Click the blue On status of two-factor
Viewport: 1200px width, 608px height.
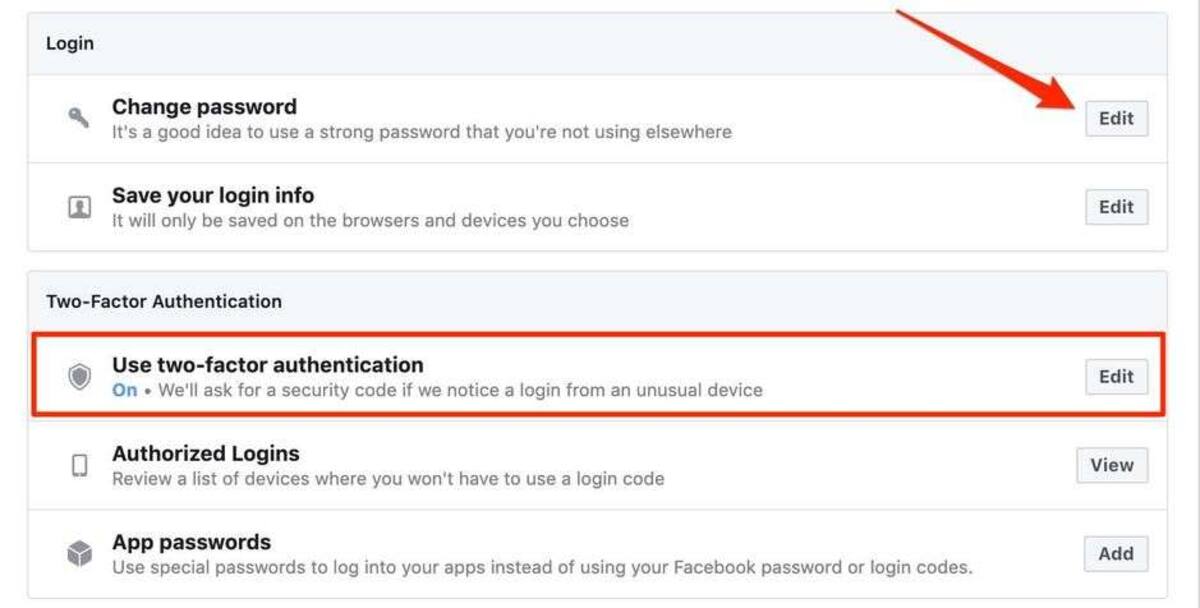pos(125,390)
